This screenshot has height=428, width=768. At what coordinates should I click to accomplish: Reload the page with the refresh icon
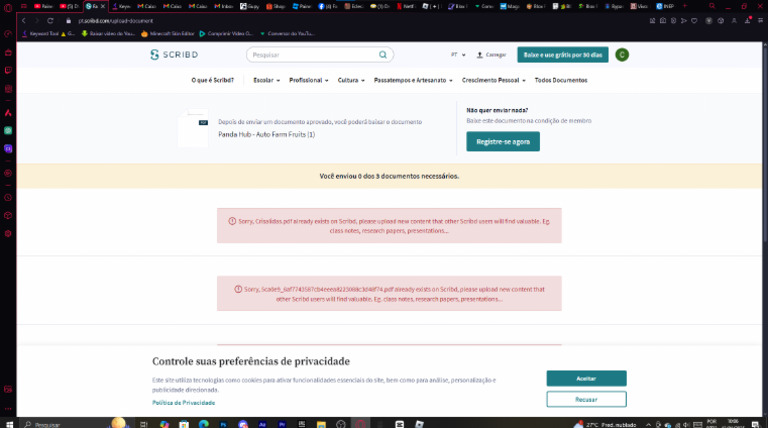point(50,21)
